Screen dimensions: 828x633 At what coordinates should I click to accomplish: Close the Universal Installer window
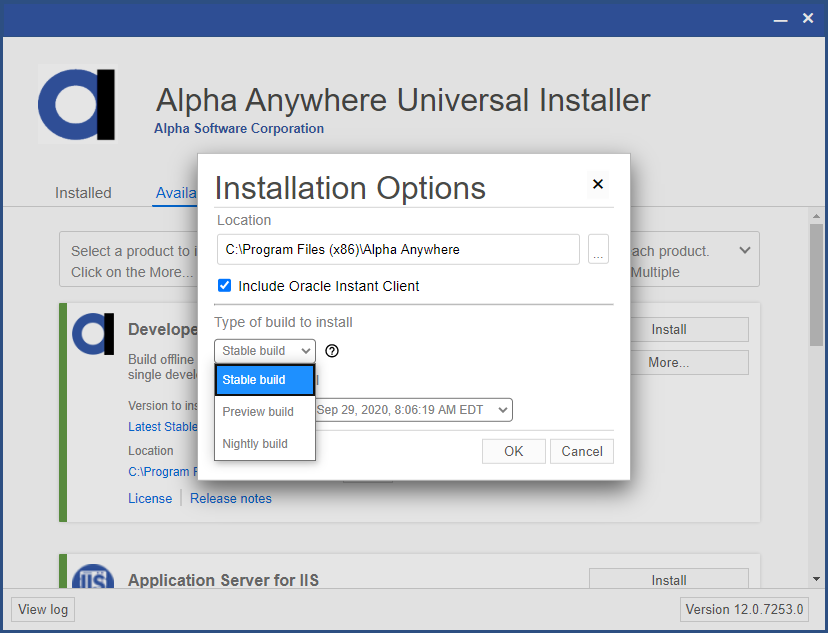pyautogui.click(x=808, y=18)
